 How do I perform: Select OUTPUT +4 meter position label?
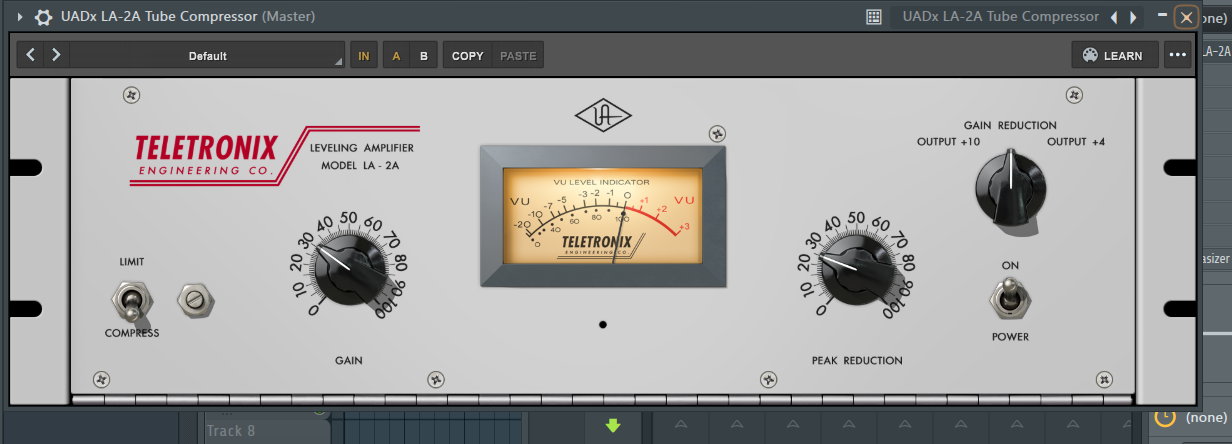click(x=1076, y=142)
